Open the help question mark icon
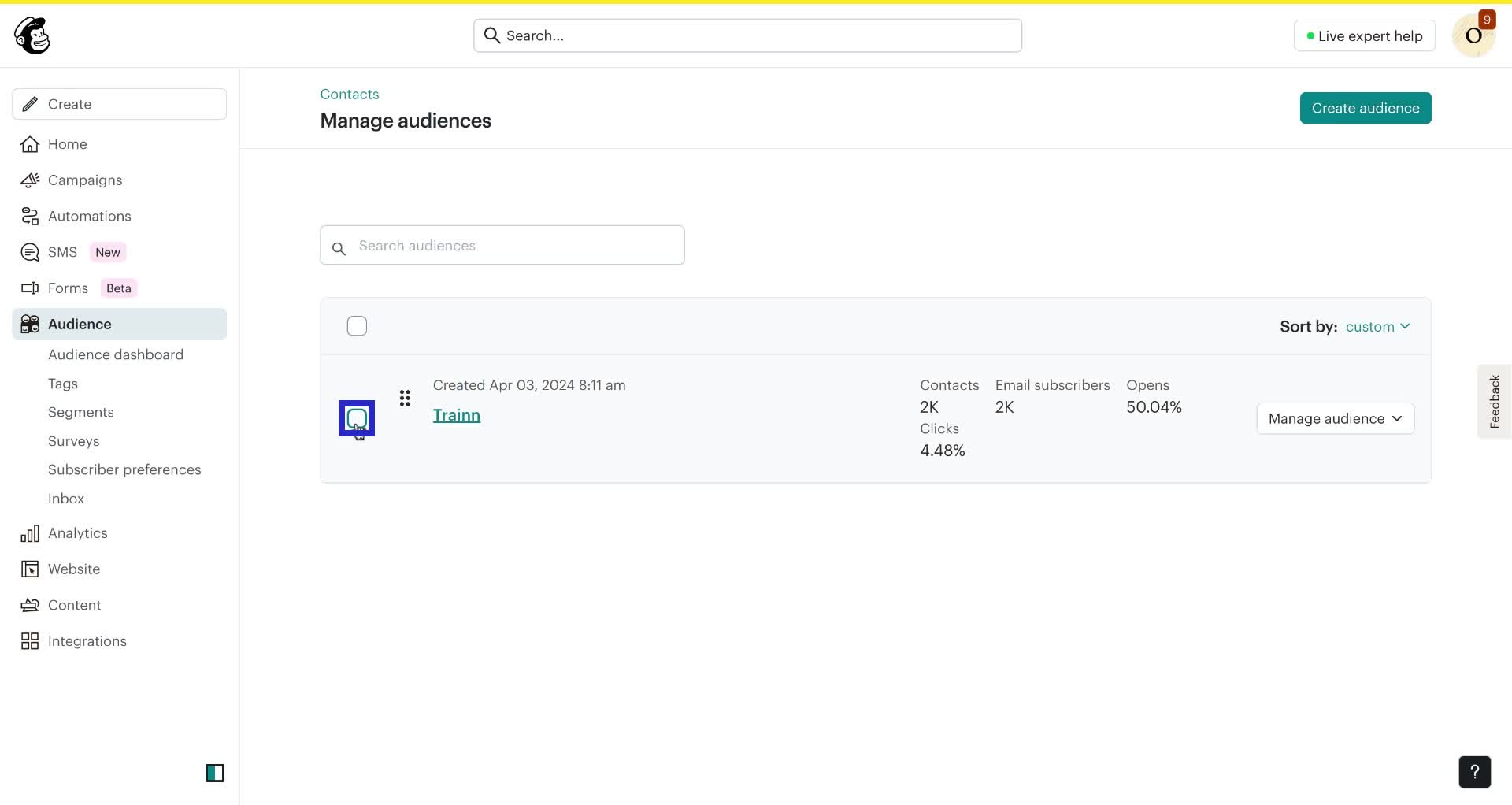The width and height of the screenshot is (1512, 805). click(x=1474, y=772)
